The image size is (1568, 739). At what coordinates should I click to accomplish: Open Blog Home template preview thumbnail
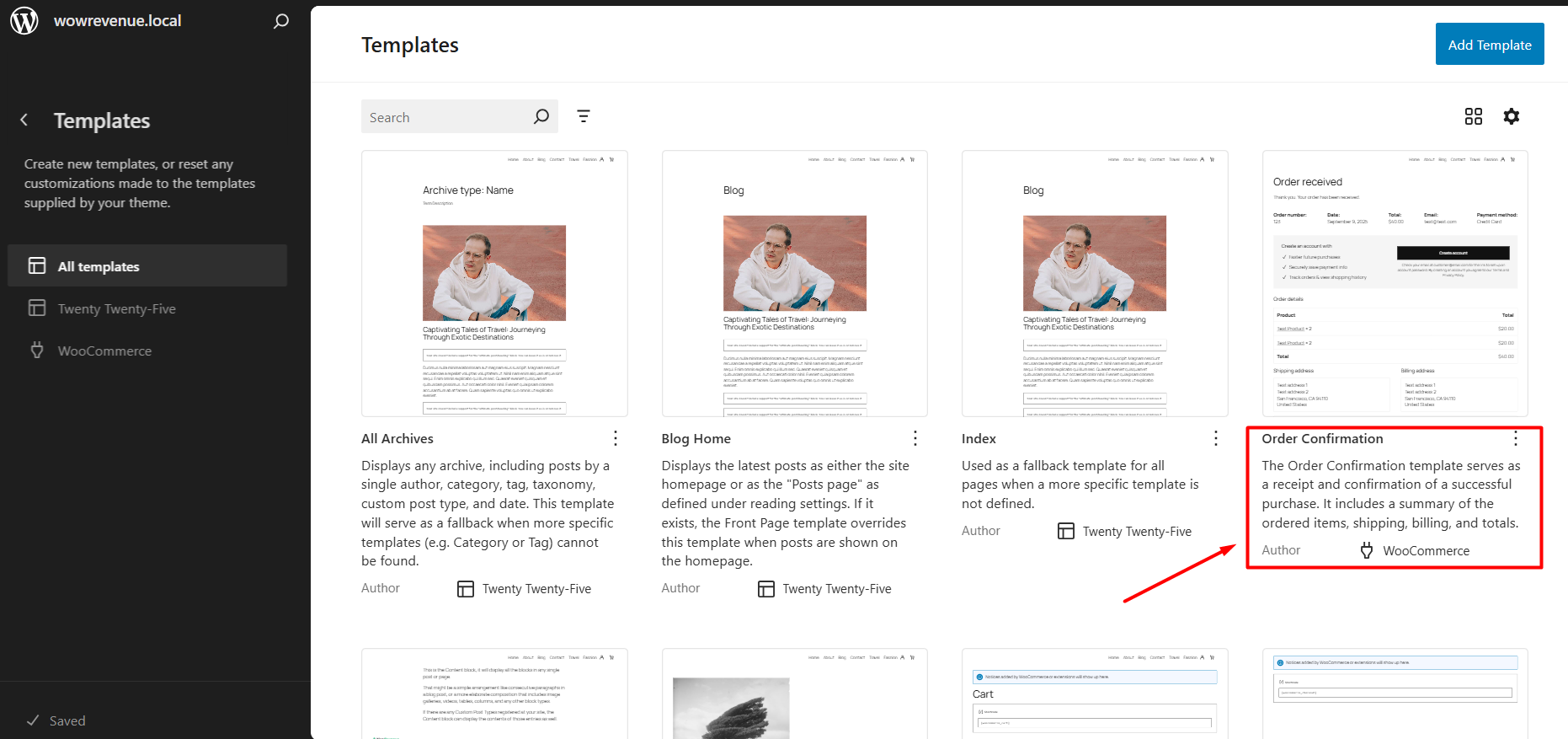pyautogui.click(x=795, y=283)
